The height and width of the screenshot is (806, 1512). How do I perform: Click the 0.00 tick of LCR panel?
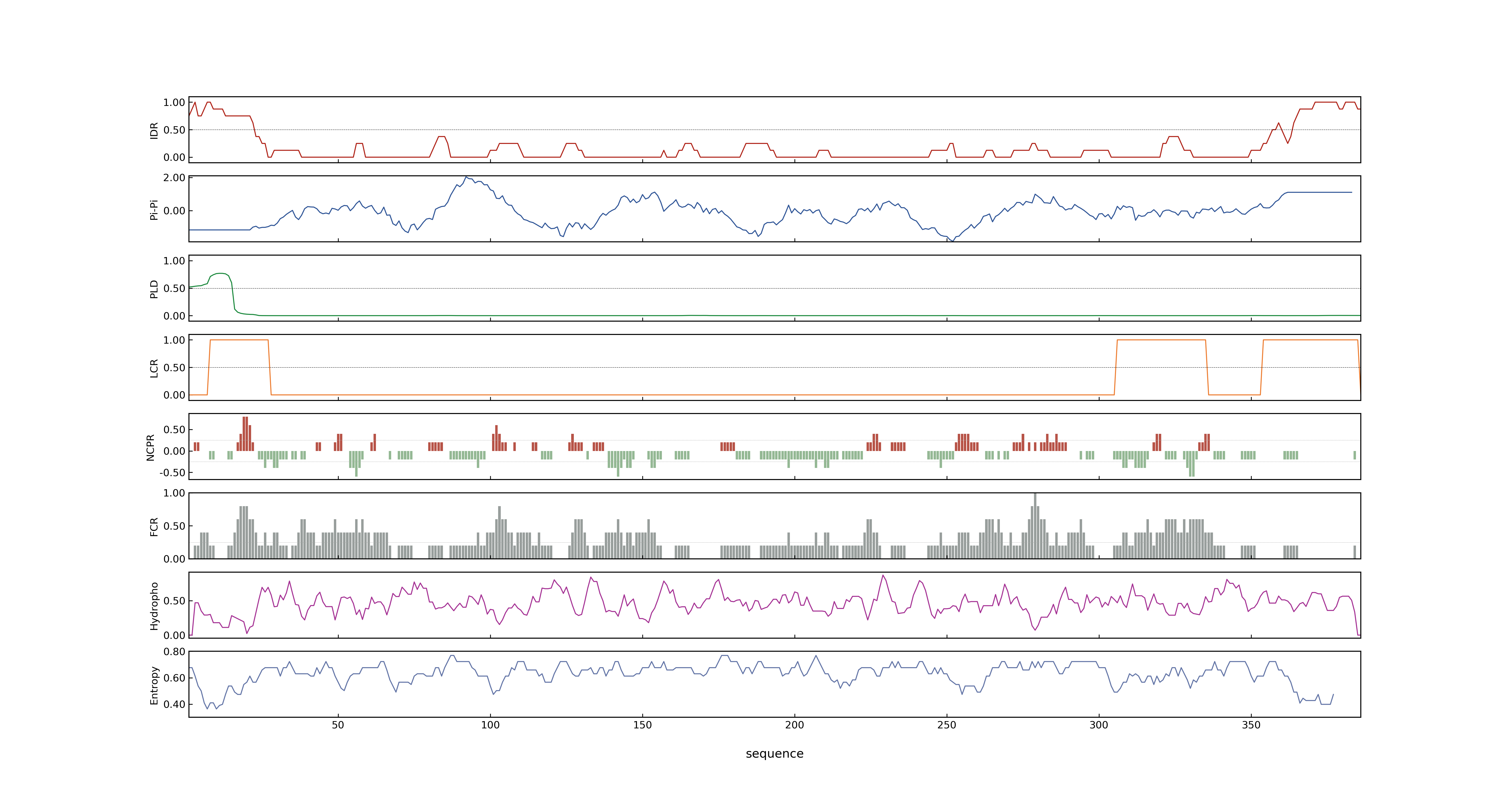(174, 395)
